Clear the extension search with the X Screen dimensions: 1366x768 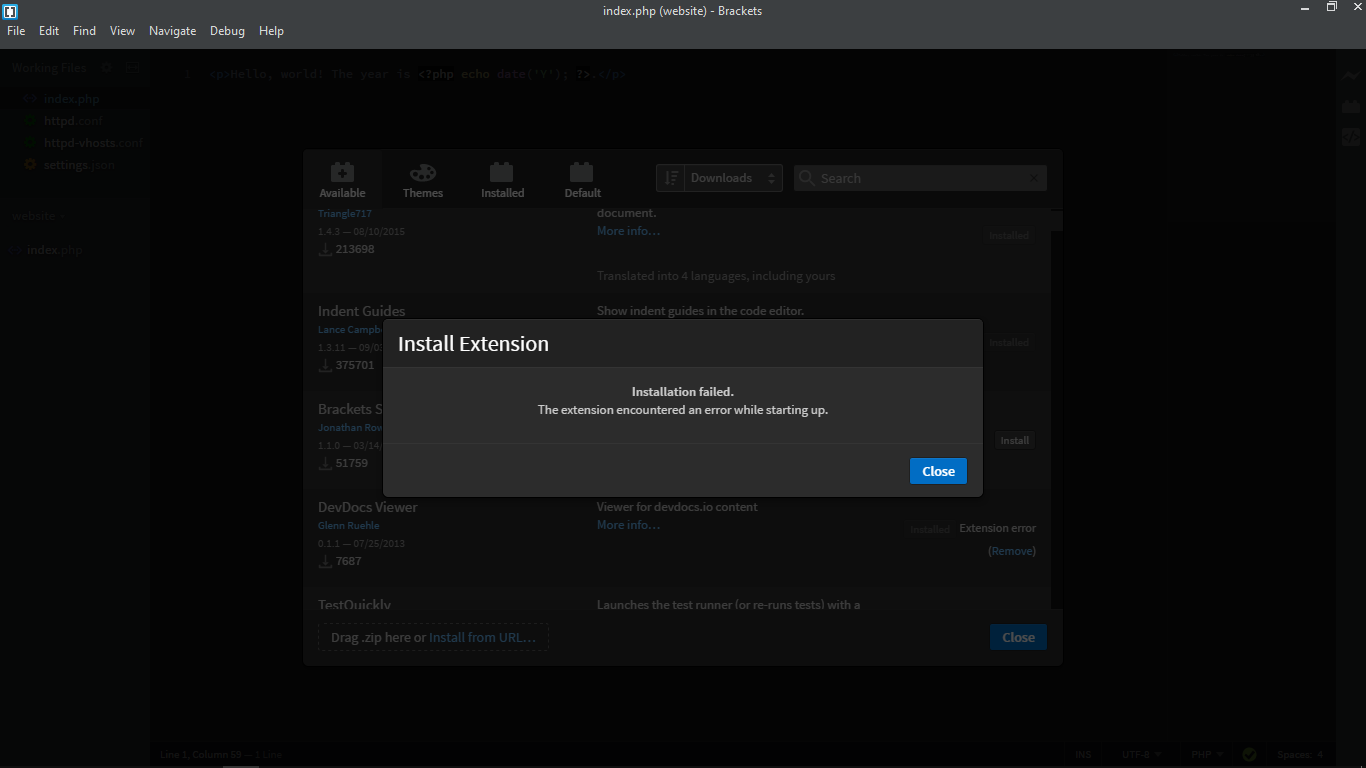click(x=1034, y=178)
